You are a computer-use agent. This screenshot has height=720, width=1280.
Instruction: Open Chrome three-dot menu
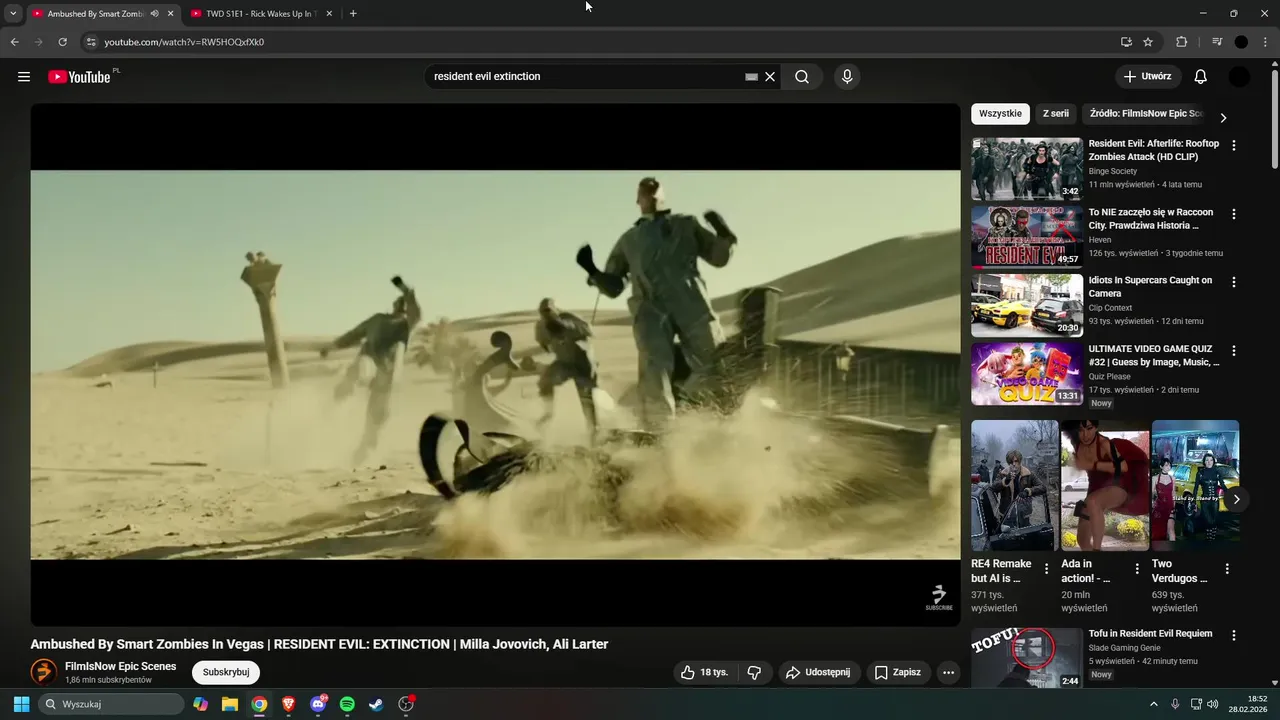1265,42
